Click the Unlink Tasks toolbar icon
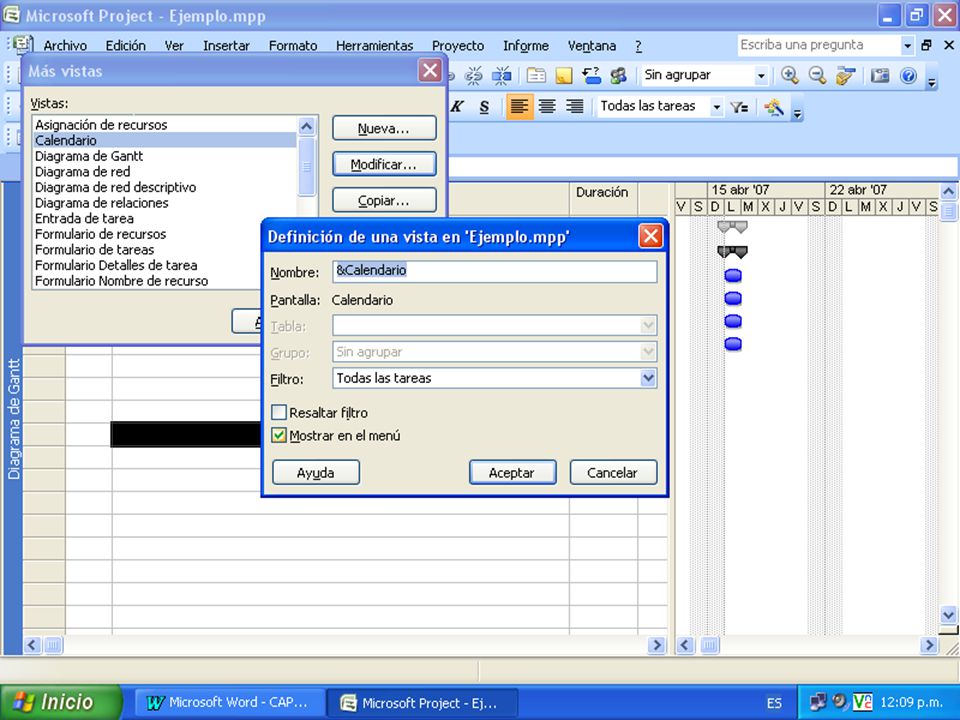 pyautogui.click(x=473, y=75)
